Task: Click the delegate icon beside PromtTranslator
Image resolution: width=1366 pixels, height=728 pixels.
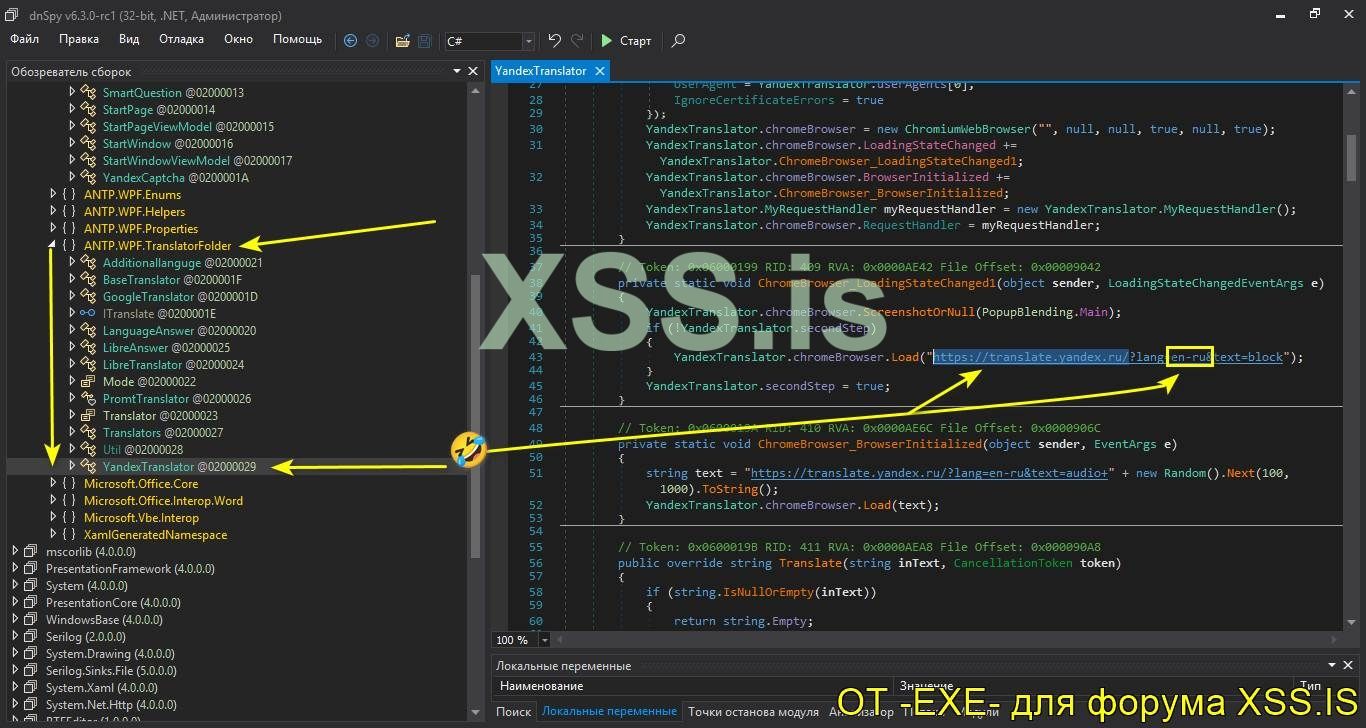Action: click(x=87, y=399)
